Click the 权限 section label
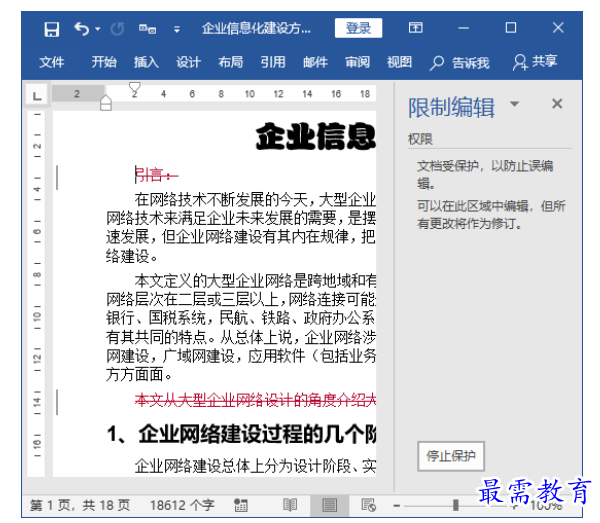This screenshot has width=600, height=523. [420, 139]
